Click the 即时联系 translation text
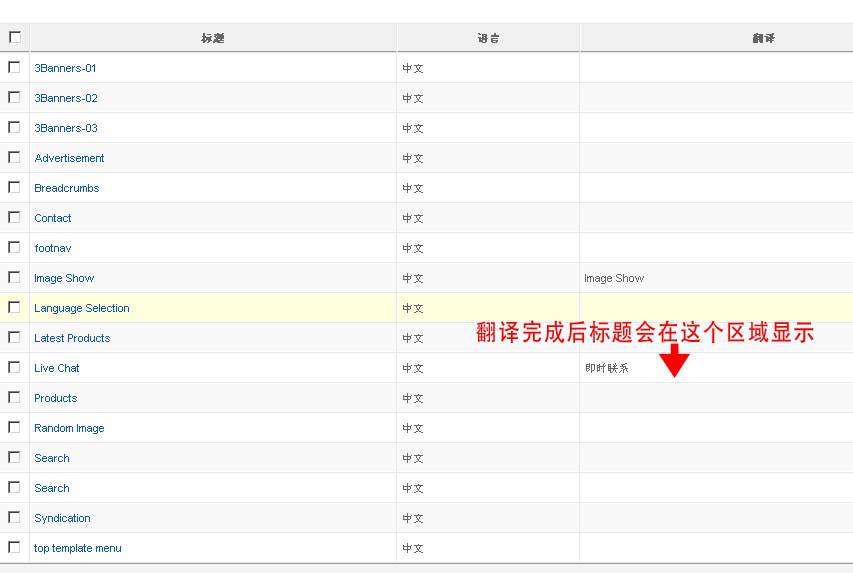The image size is (853, 573). coord(607,368)
